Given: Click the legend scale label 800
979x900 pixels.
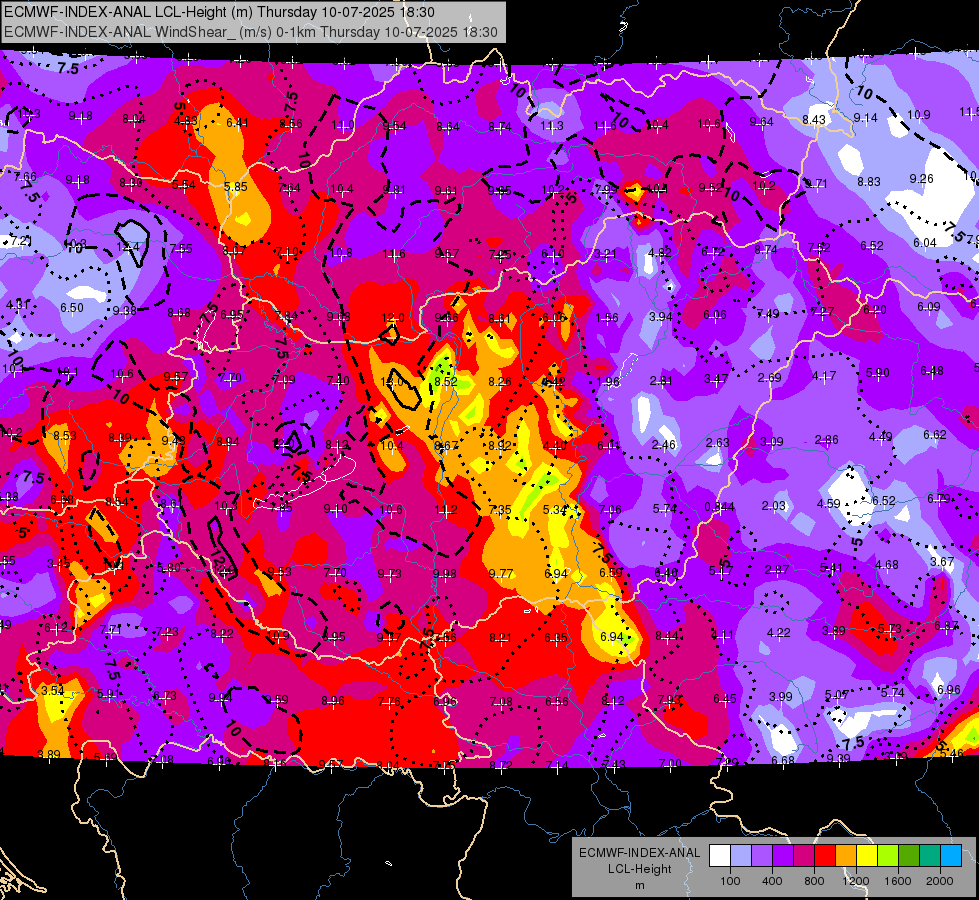Looking at the screenshot, I should click(x=814, y=881).
